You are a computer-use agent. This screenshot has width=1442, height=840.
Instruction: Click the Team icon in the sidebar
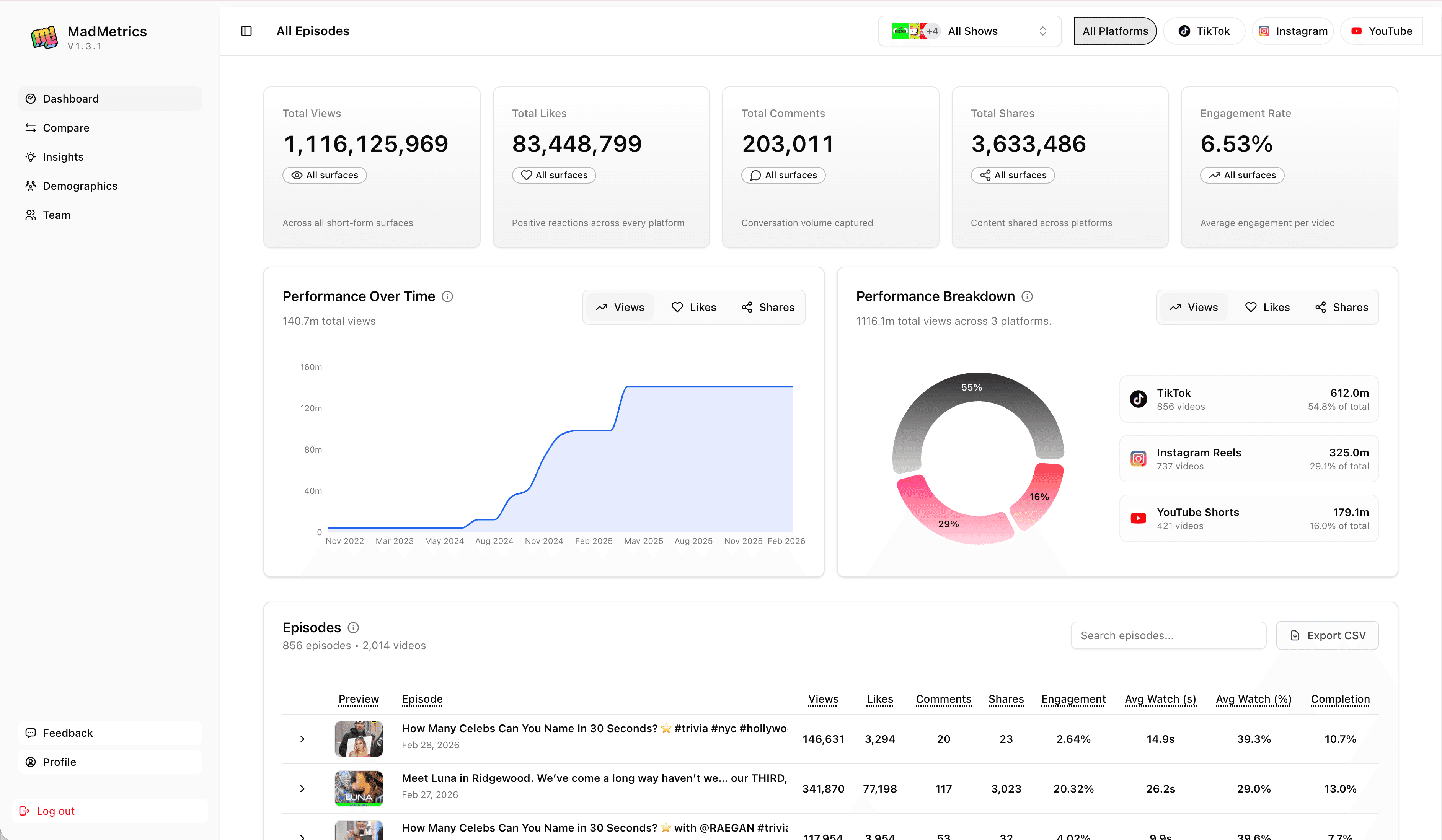coord(31,215)
